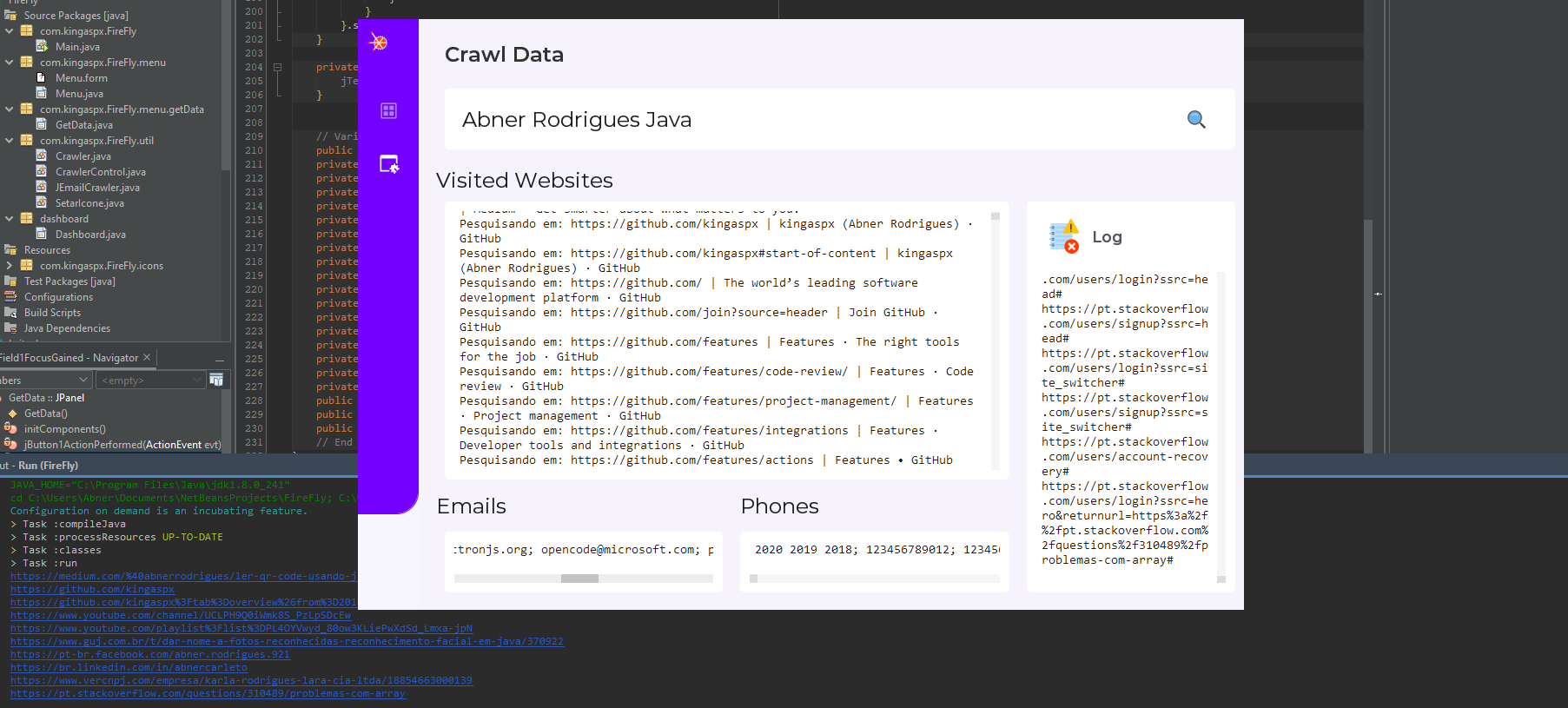
Task: Click the magnifier search icon
Action: coord(1196,120)
